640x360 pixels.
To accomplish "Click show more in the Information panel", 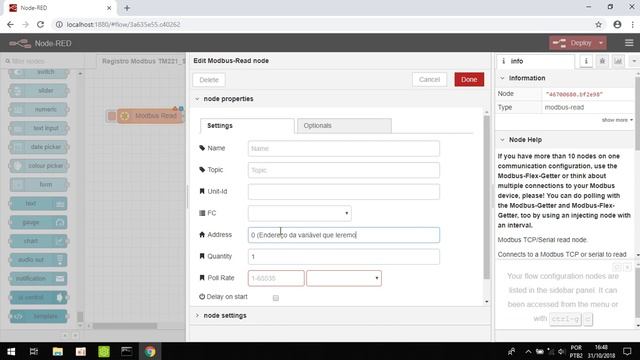I will pyautogui.click(x=617, y=120).
